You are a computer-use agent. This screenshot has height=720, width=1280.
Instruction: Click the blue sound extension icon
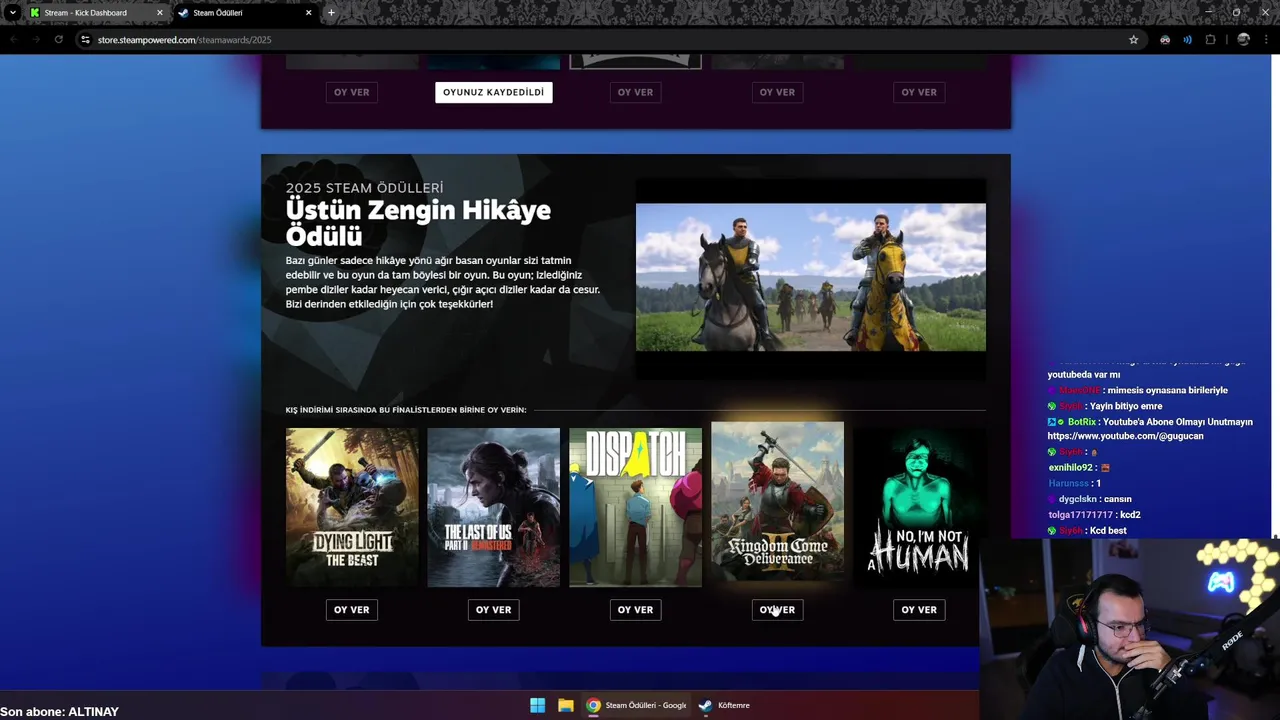pyautogui.click(x=1187, y=40)
